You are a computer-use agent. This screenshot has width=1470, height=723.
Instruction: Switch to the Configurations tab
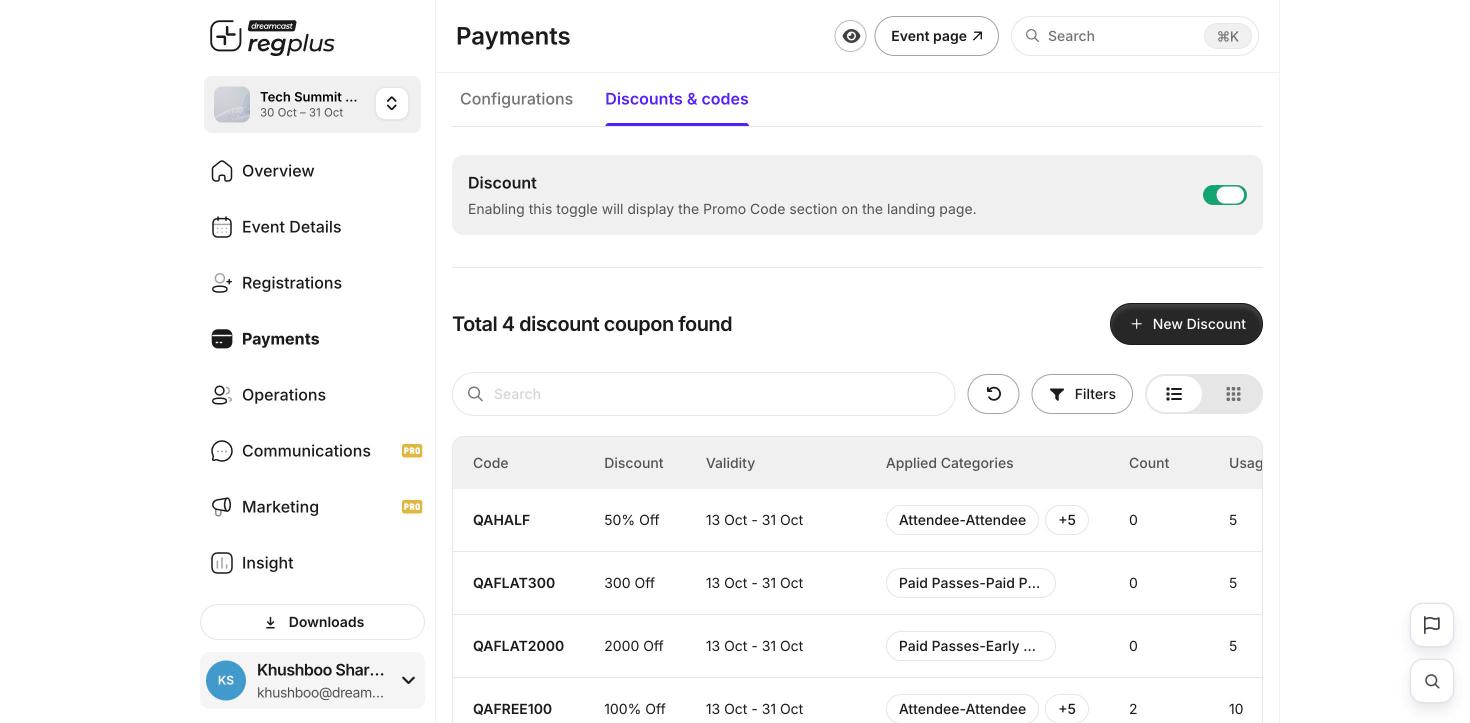(516, 99)
